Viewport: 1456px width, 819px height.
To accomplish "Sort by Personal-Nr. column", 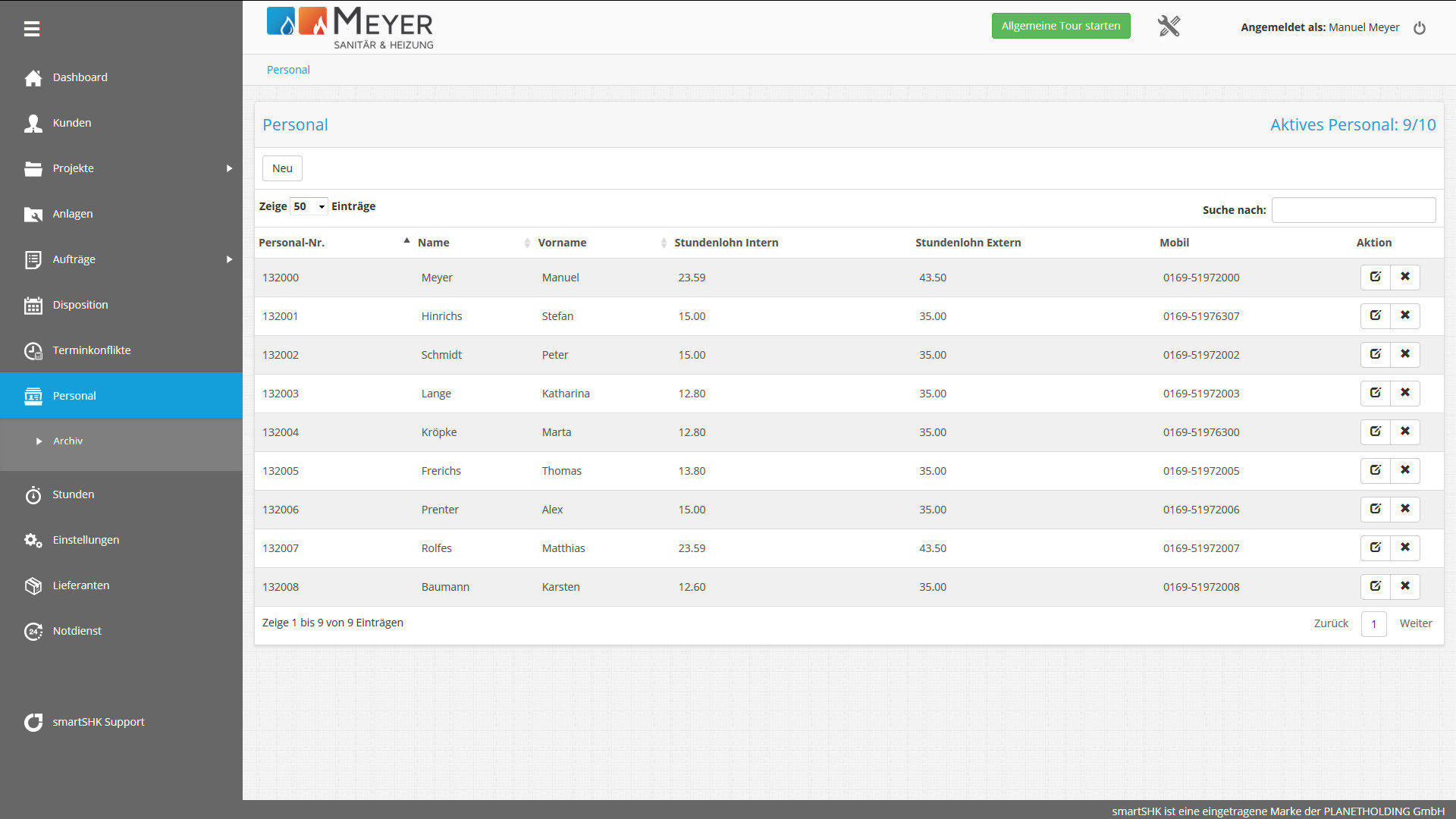I will (x=334, y=243).
